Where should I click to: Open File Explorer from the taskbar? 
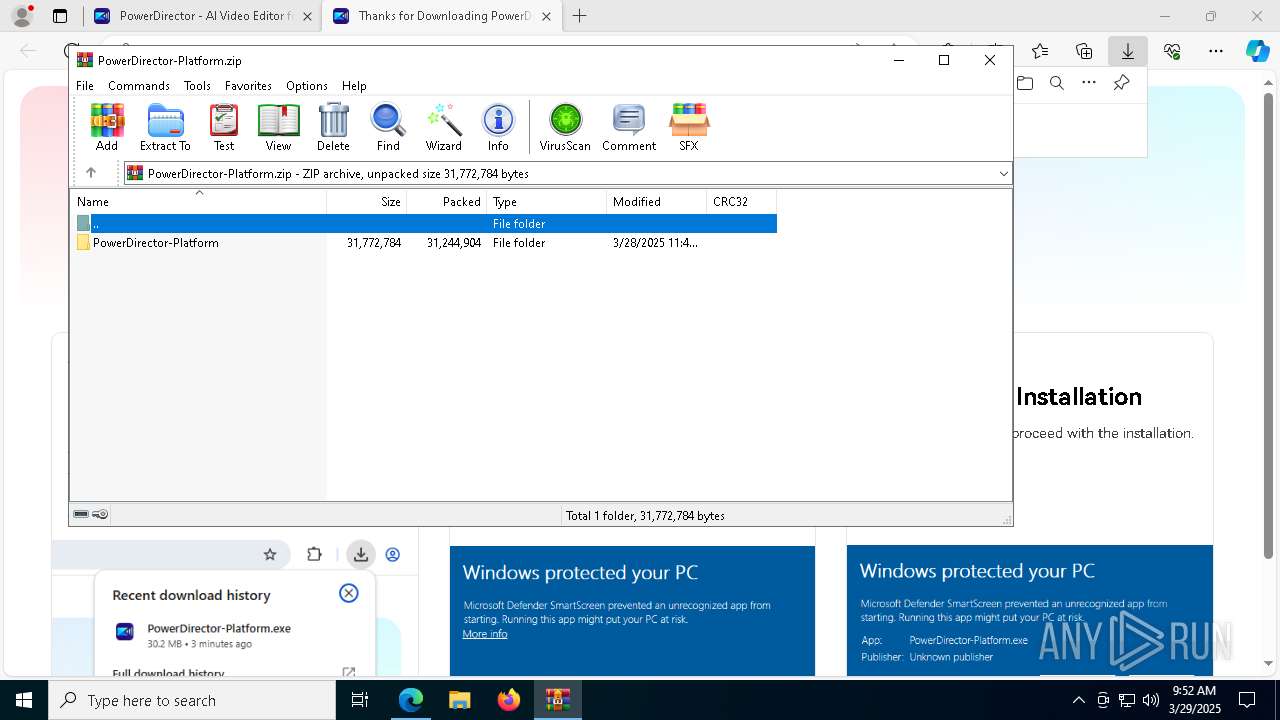pos(459,700)
